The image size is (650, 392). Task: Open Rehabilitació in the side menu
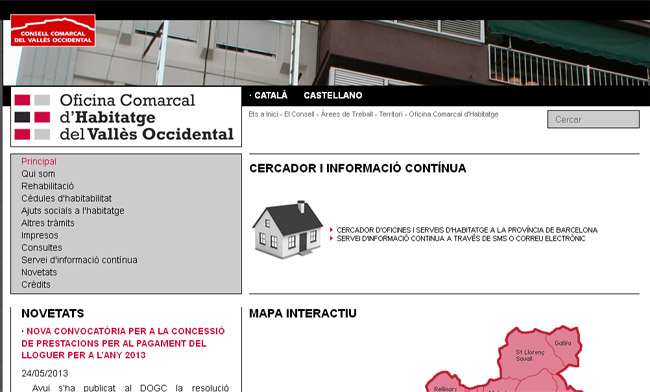(x=48, y=186)
